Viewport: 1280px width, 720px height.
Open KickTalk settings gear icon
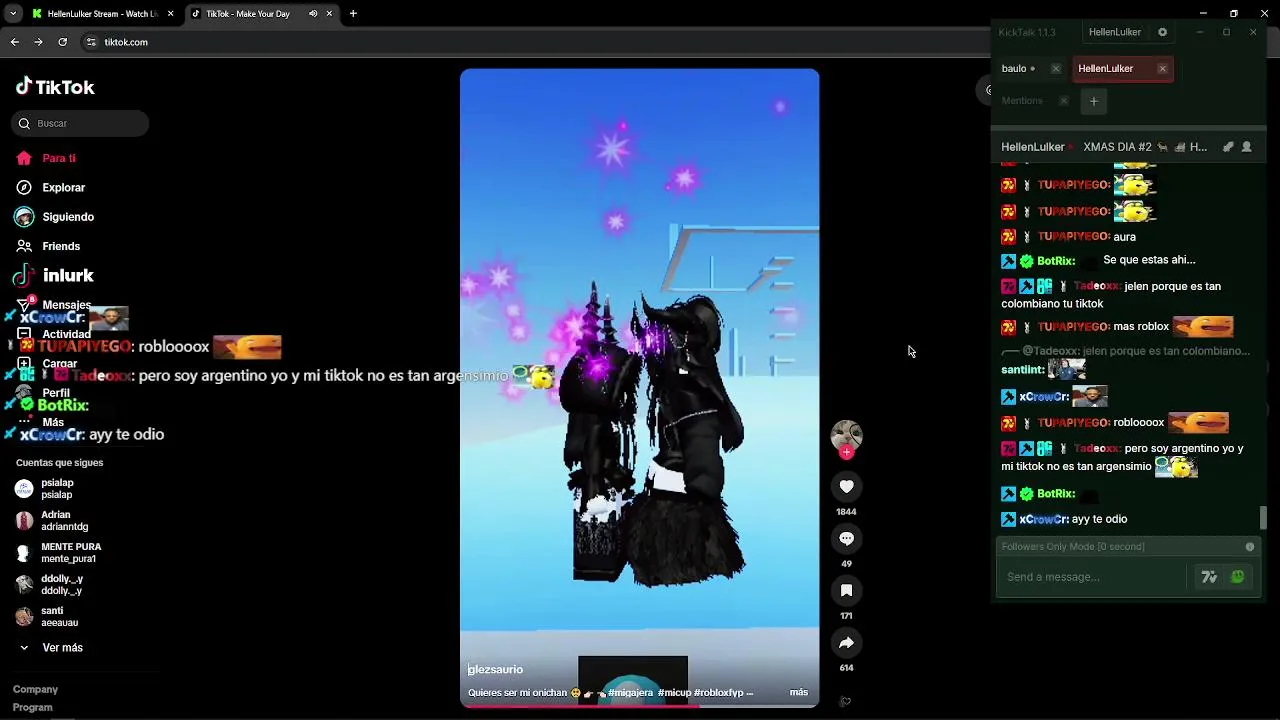pos(1162,32)
